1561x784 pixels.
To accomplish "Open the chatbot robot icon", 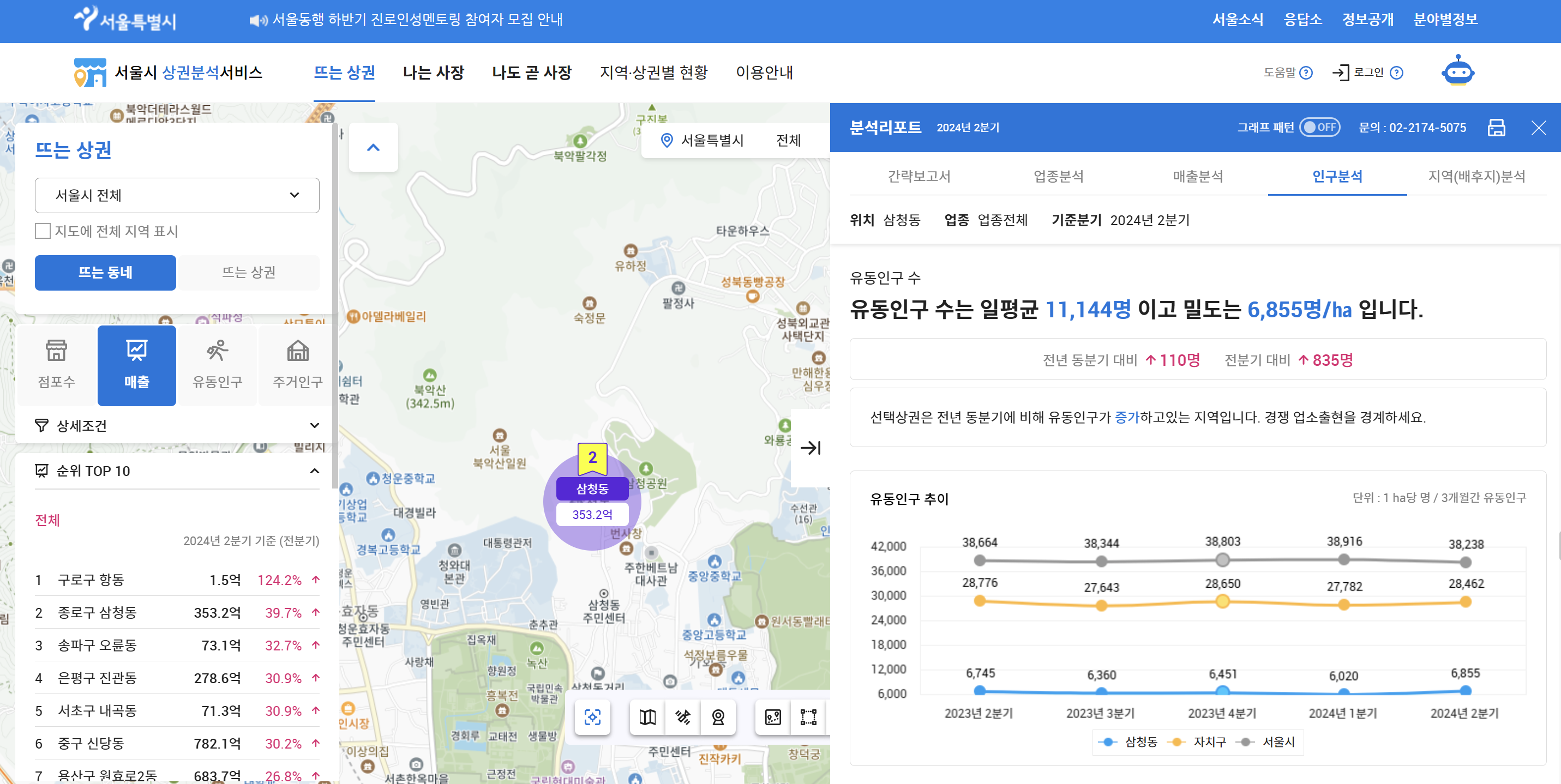I will pyautogui.click(x=1457, y=71).
